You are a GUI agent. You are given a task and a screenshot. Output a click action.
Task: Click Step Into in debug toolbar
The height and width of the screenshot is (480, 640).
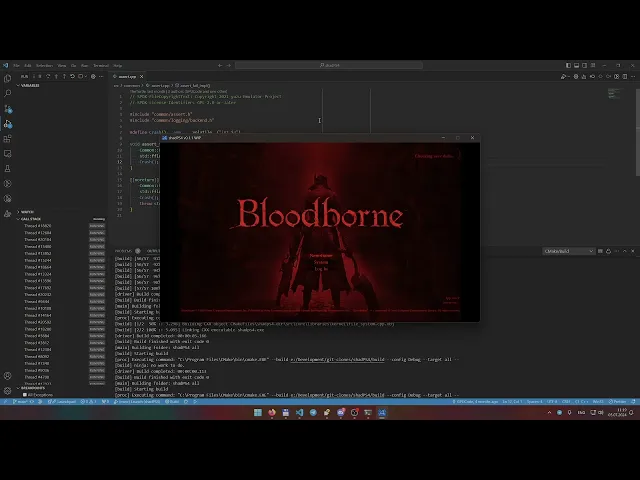click(56, 76)
